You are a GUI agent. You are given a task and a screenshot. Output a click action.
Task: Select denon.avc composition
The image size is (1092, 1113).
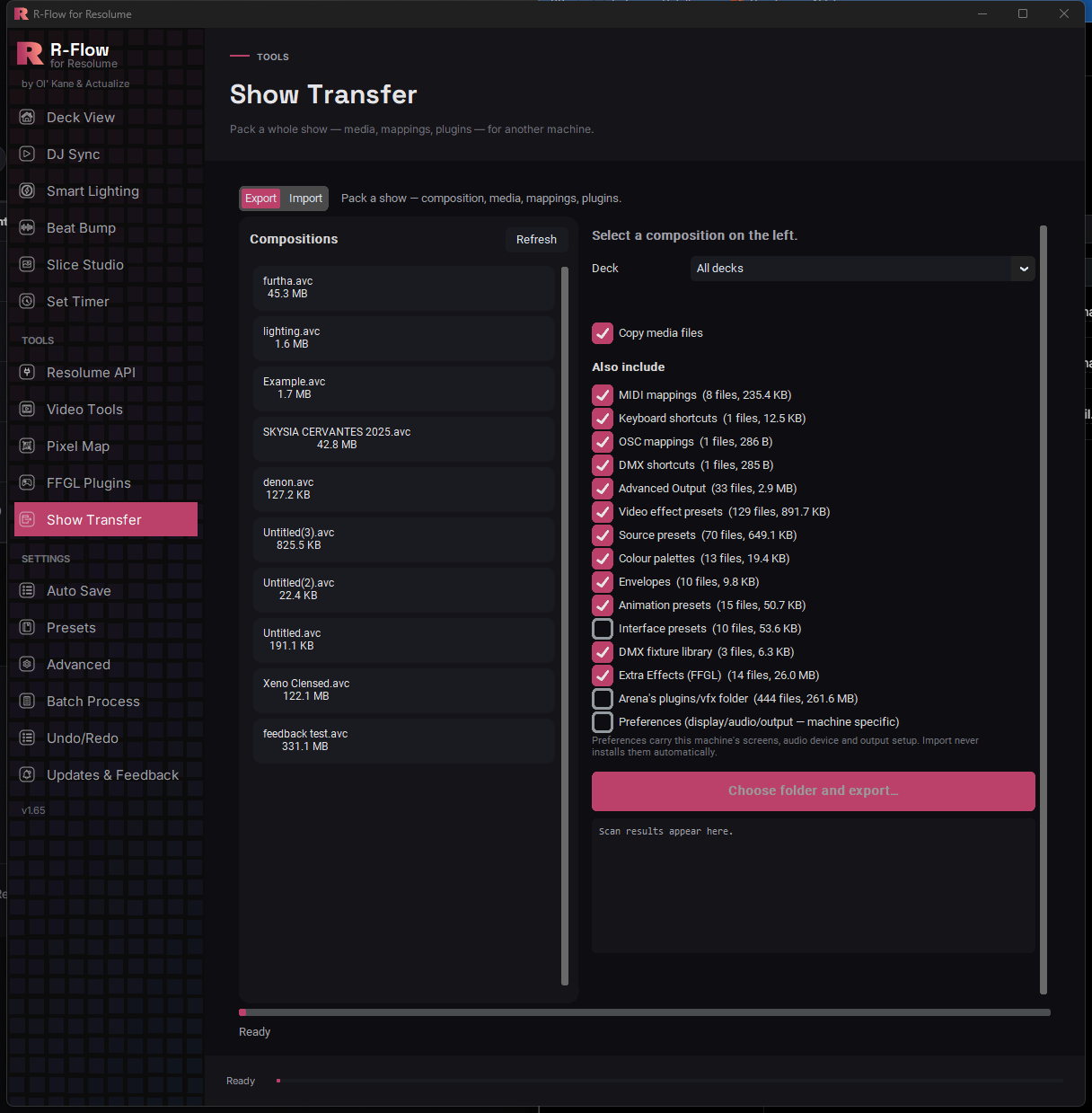(x=404, y=490)
